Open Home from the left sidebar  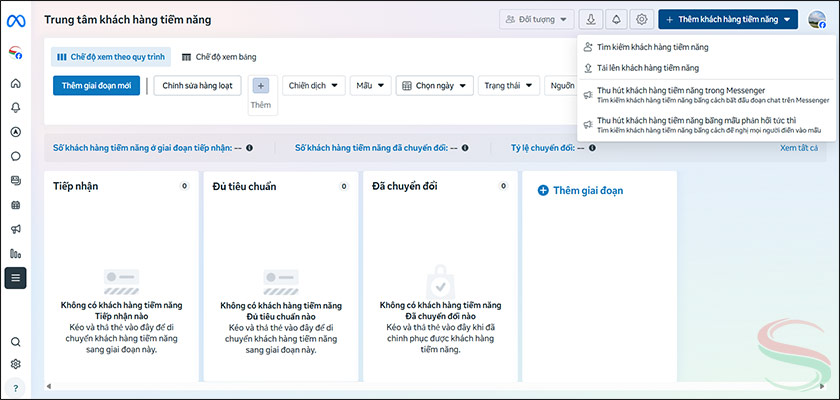[x=15, y=82]
